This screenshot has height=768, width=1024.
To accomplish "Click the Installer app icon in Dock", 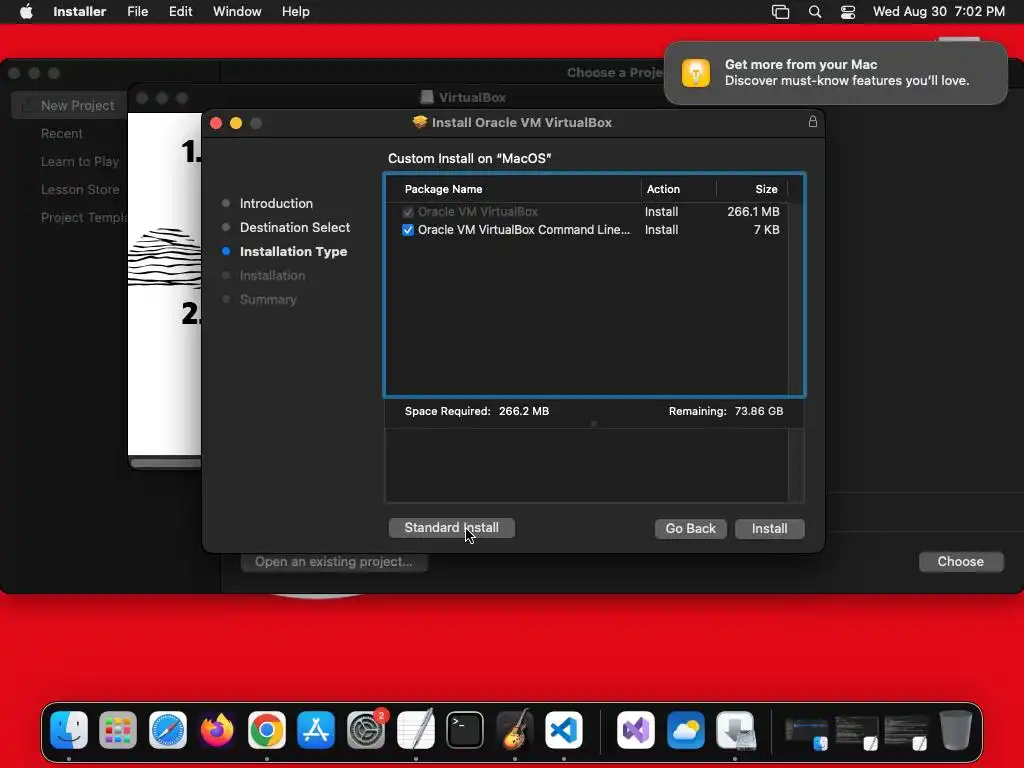I will [x=735, y=729].
